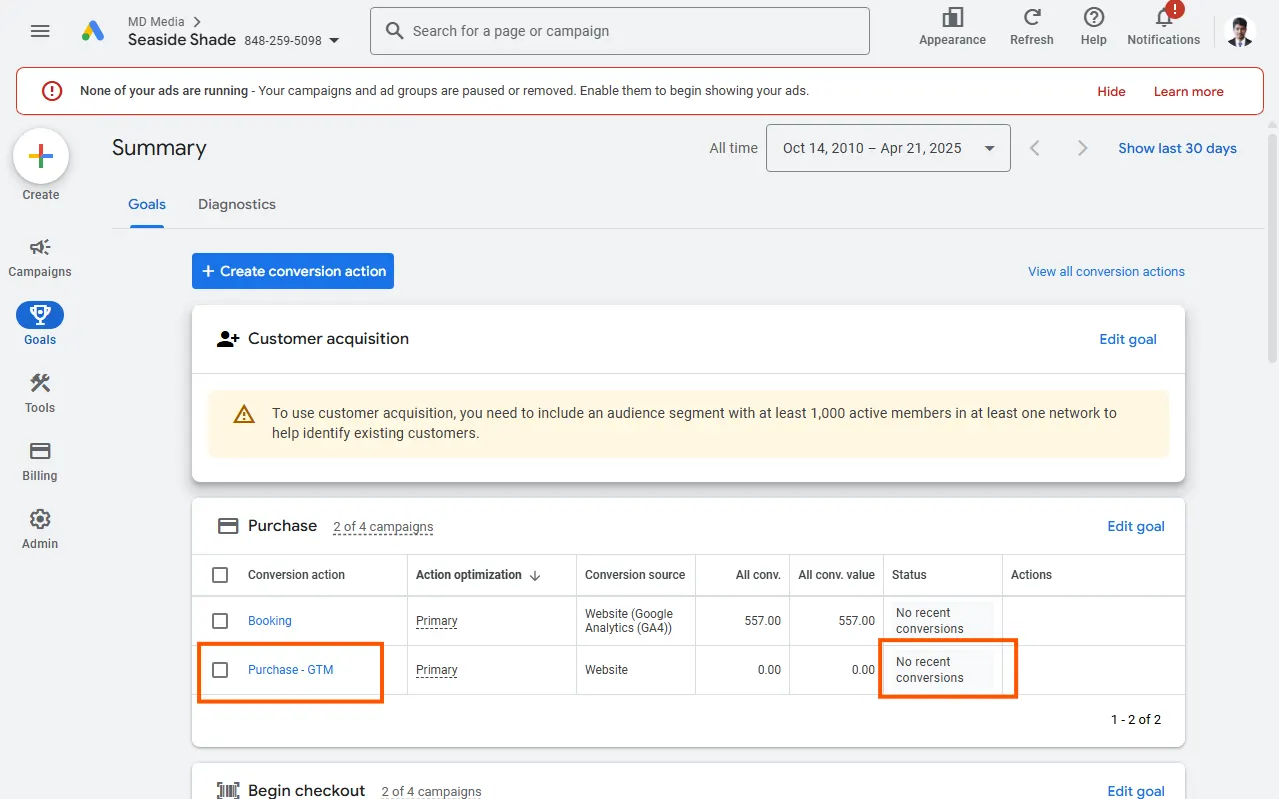Go to previous date range arrow
The image size is (1279, 799).
1035,148
